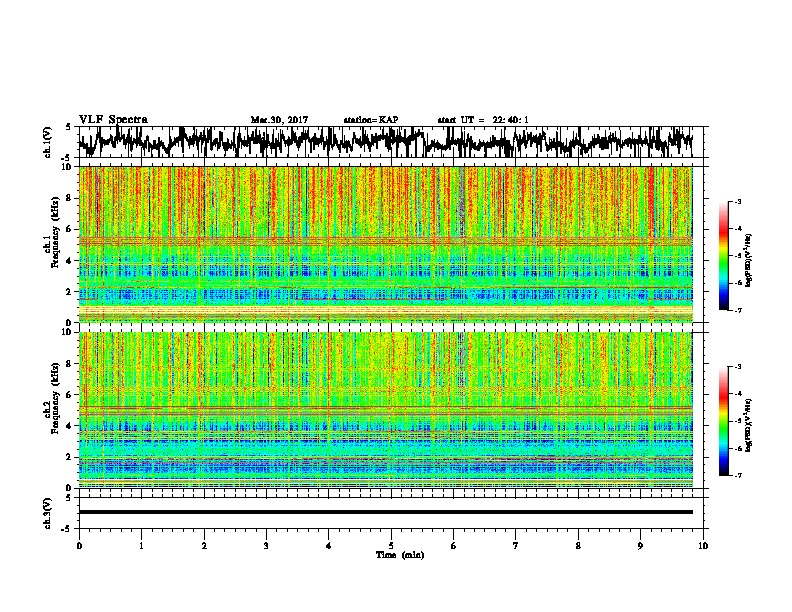Screen dimensions: 792x612
Task: Click the "-7" tick on ch.1 colorbar
Action: 738,310
